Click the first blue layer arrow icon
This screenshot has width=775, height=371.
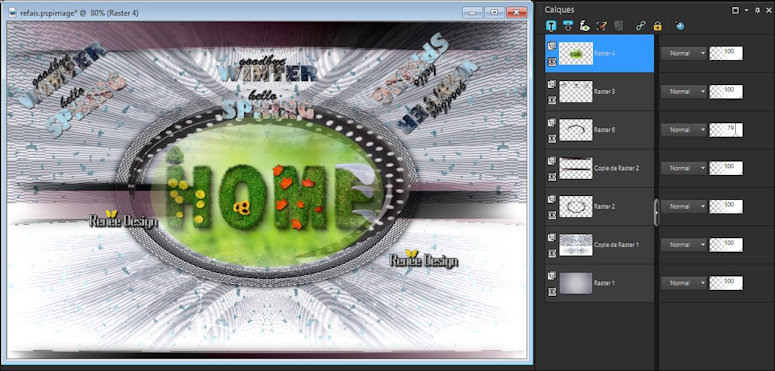(x=551, y=26)
